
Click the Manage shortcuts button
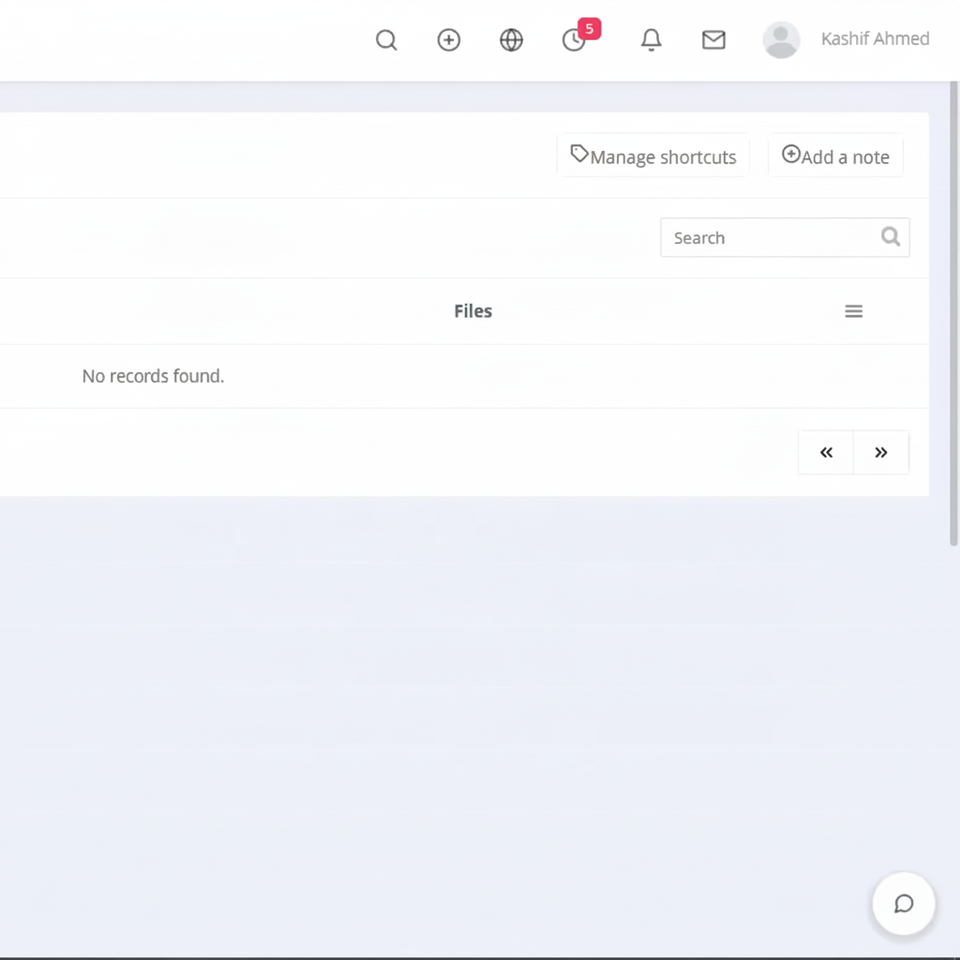[x=653, y=156]
